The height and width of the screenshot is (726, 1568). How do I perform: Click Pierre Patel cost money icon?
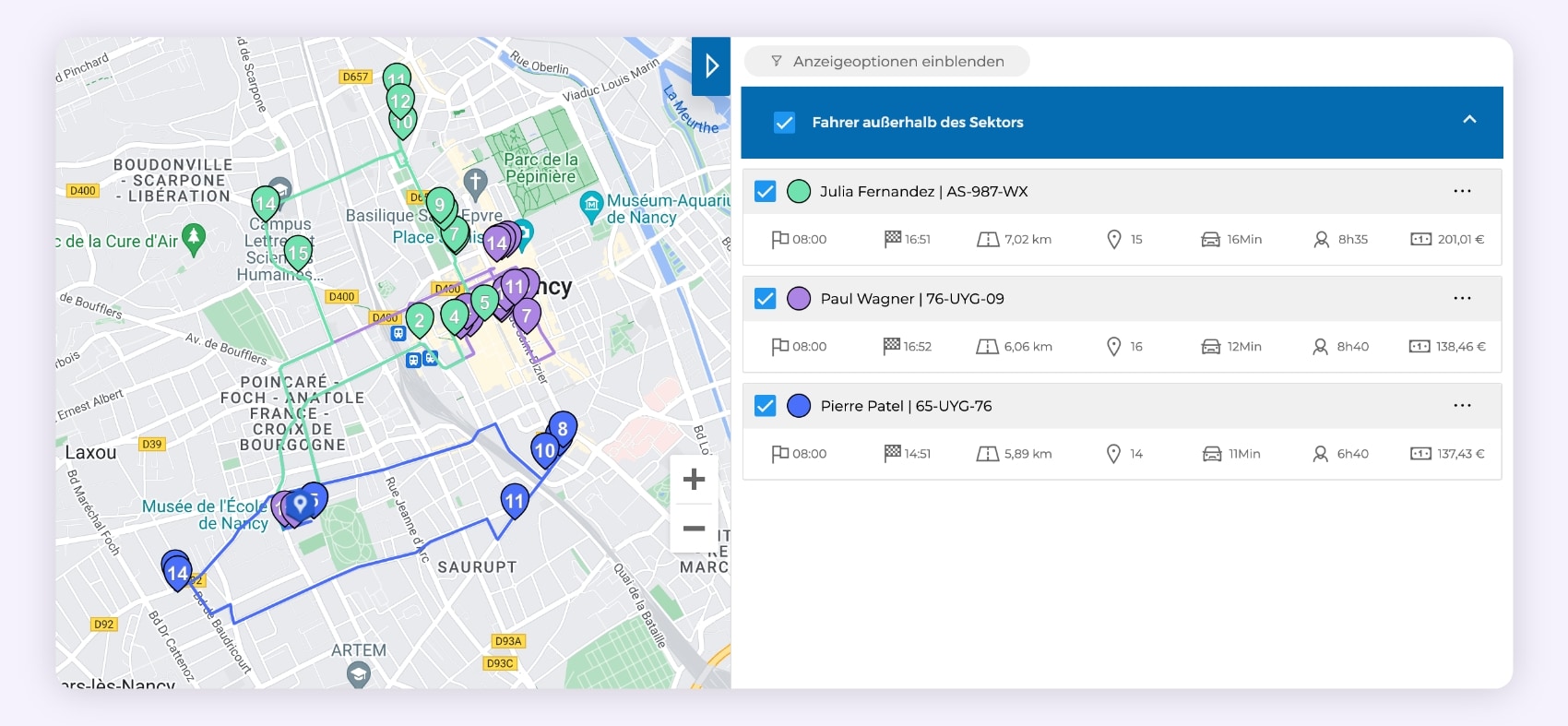[1420, 453]
